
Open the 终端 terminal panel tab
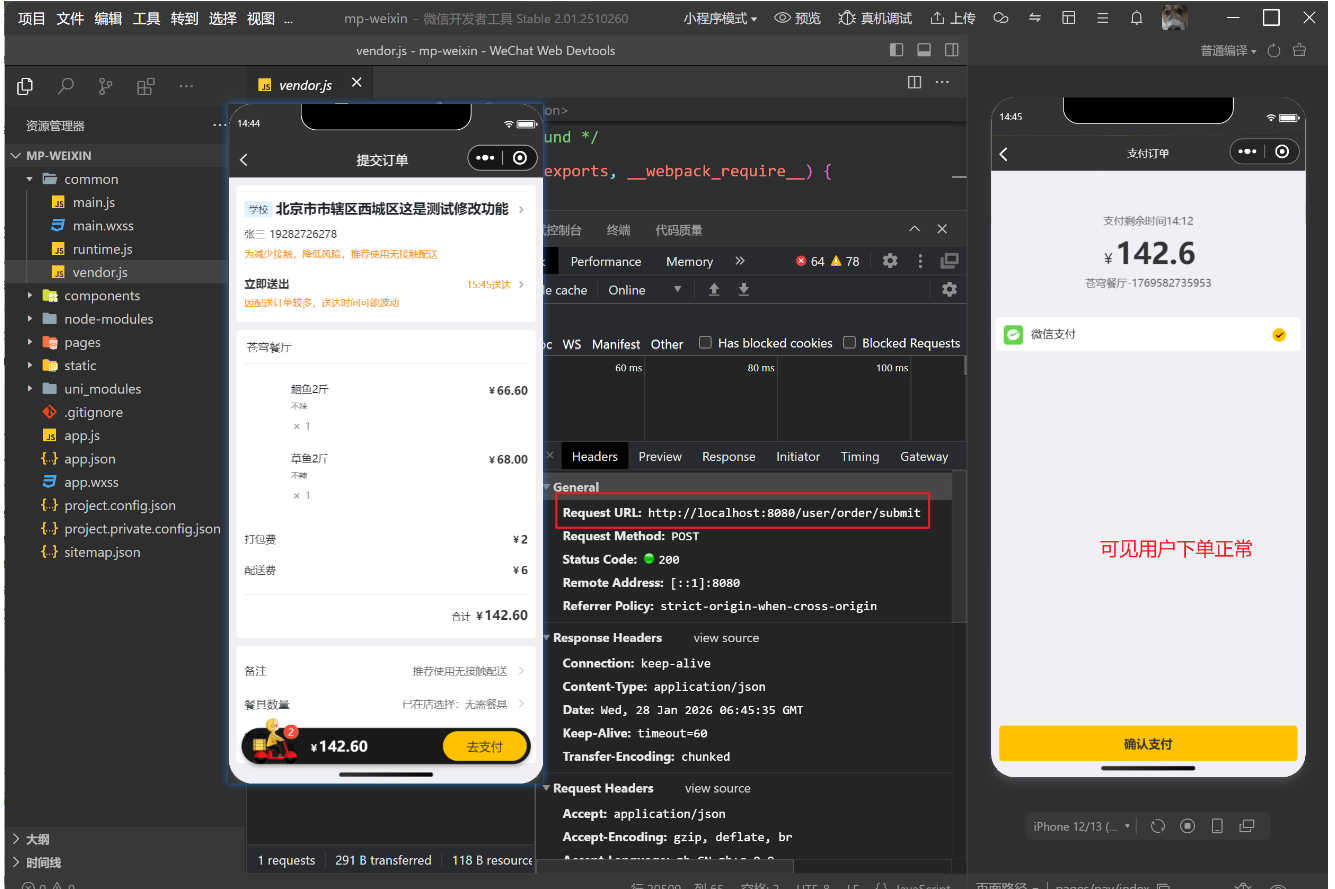[x=619, y=230]
